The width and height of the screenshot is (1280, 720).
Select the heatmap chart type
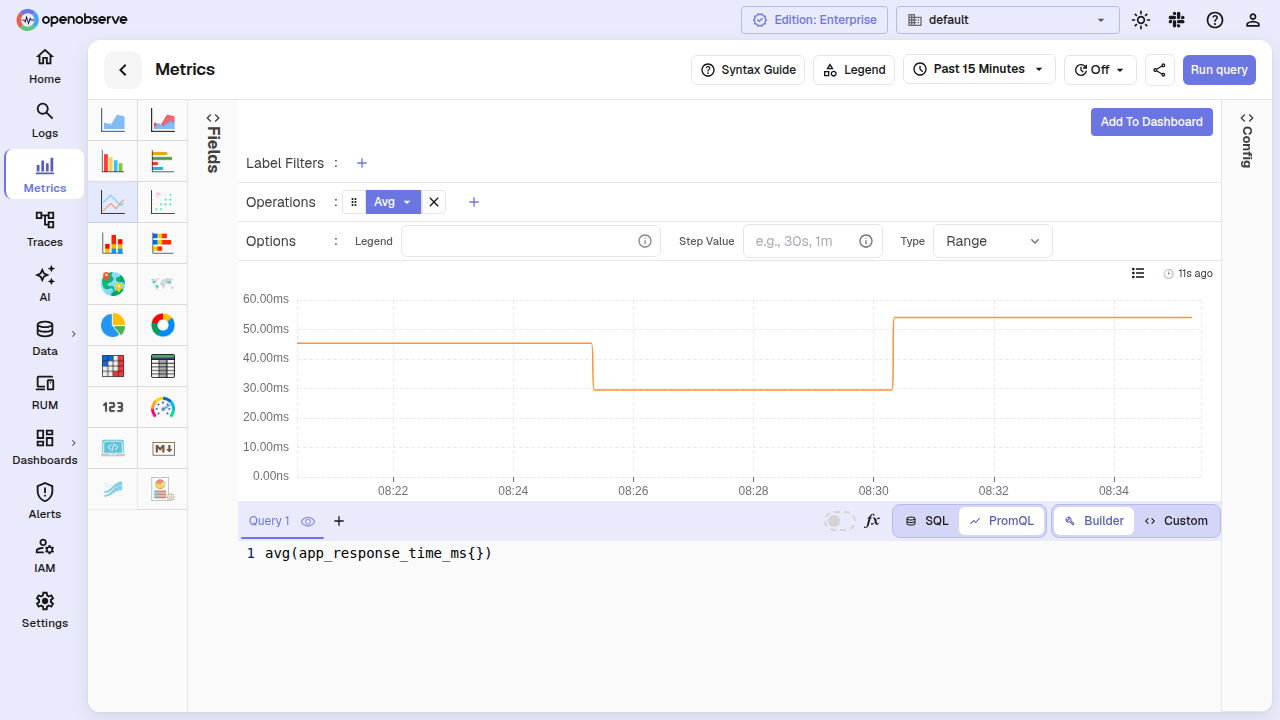113,366
